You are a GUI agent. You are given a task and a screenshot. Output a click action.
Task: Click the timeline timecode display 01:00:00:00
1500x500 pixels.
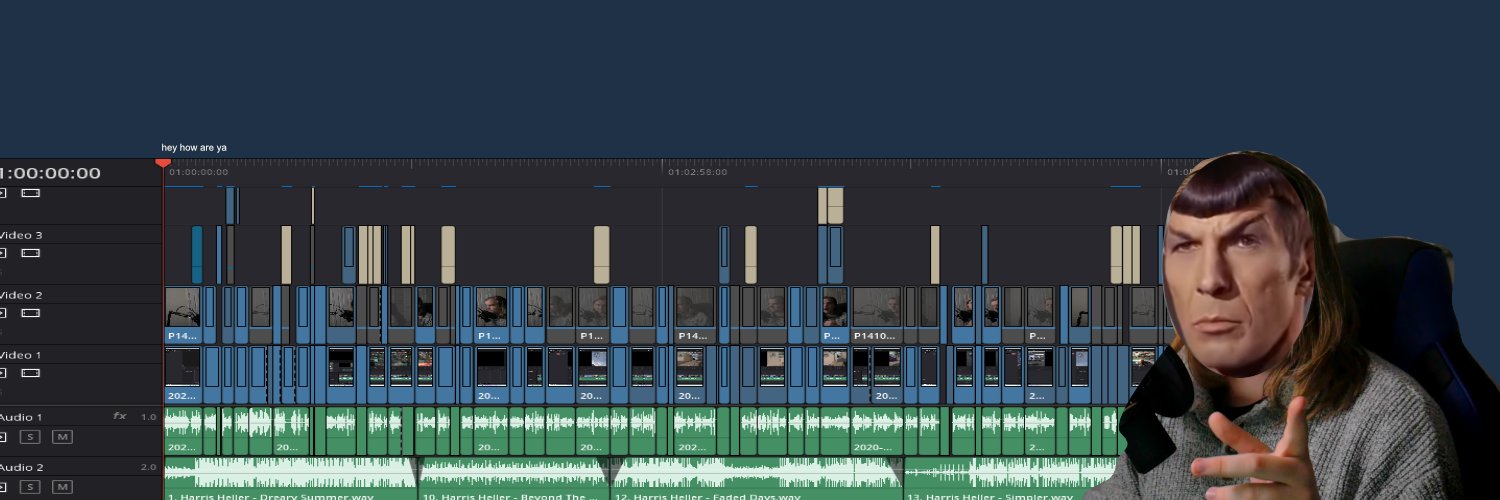coord(48,173)
